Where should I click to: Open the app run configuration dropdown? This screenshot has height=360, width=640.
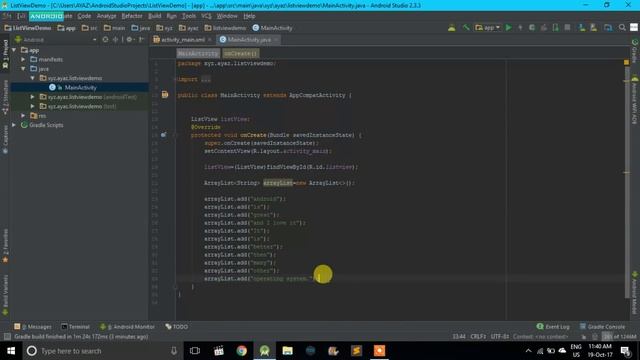click(x=487, y=28)
